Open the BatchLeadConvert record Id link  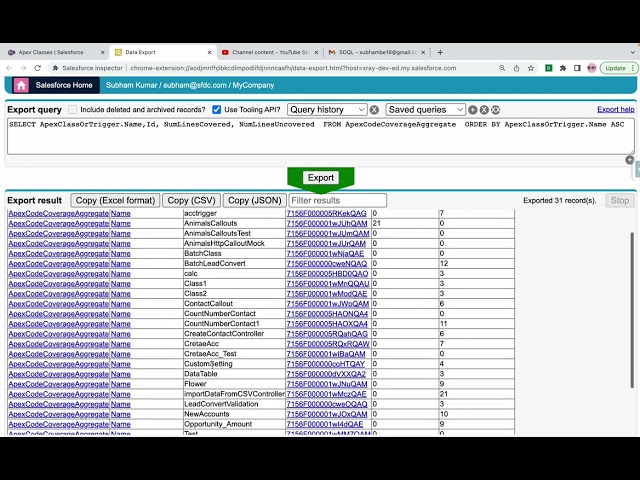[x=327, y=264]
